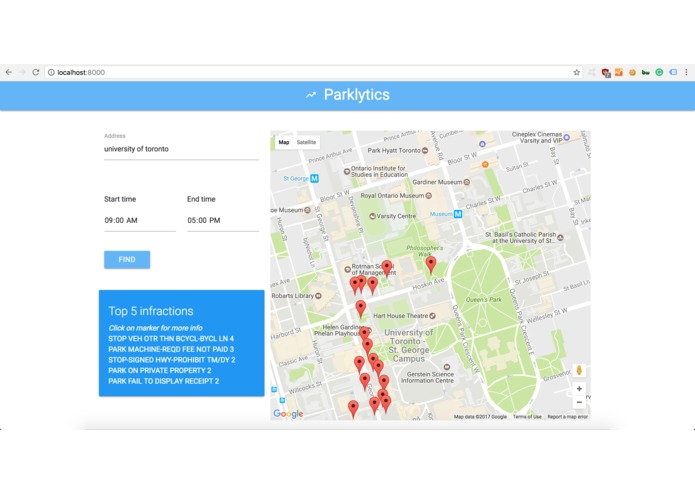The height and width of the screenshot is (494, 695).
Task: Click the red ladybug extension icon
Action: point(605,72)
